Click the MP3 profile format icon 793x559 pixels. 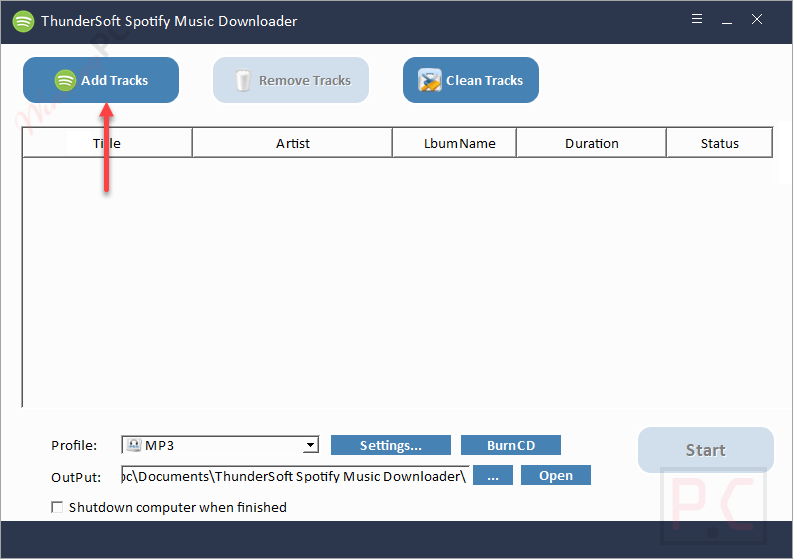(x=134, y=445)
